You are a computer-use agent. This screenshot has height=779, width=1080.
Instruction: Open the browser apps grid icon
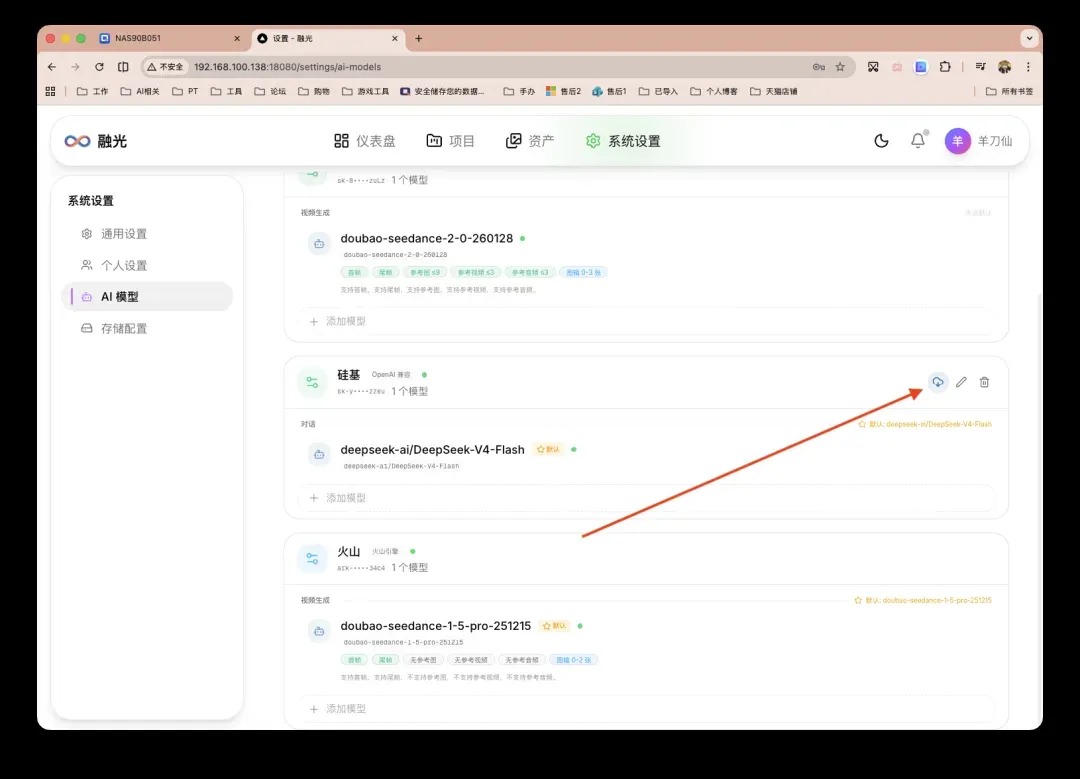[50, 91]
